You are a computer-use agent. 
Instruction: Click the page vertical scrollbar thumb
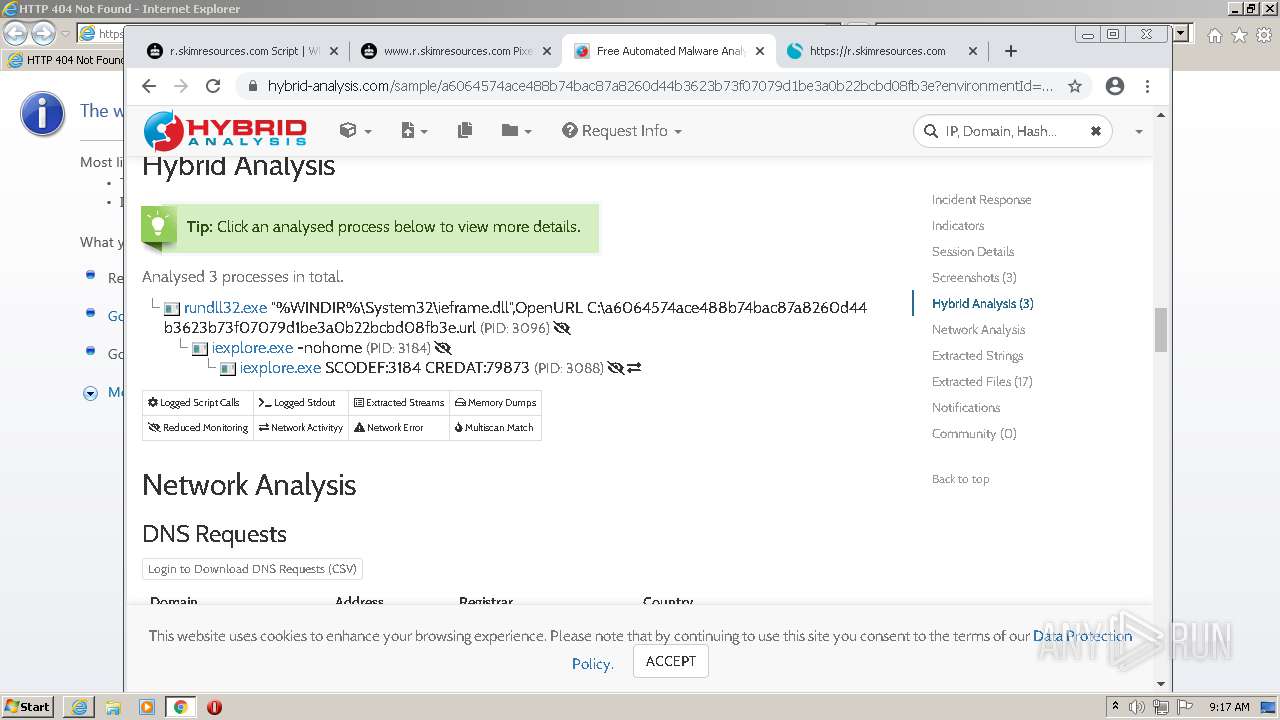pos(1161,330)
